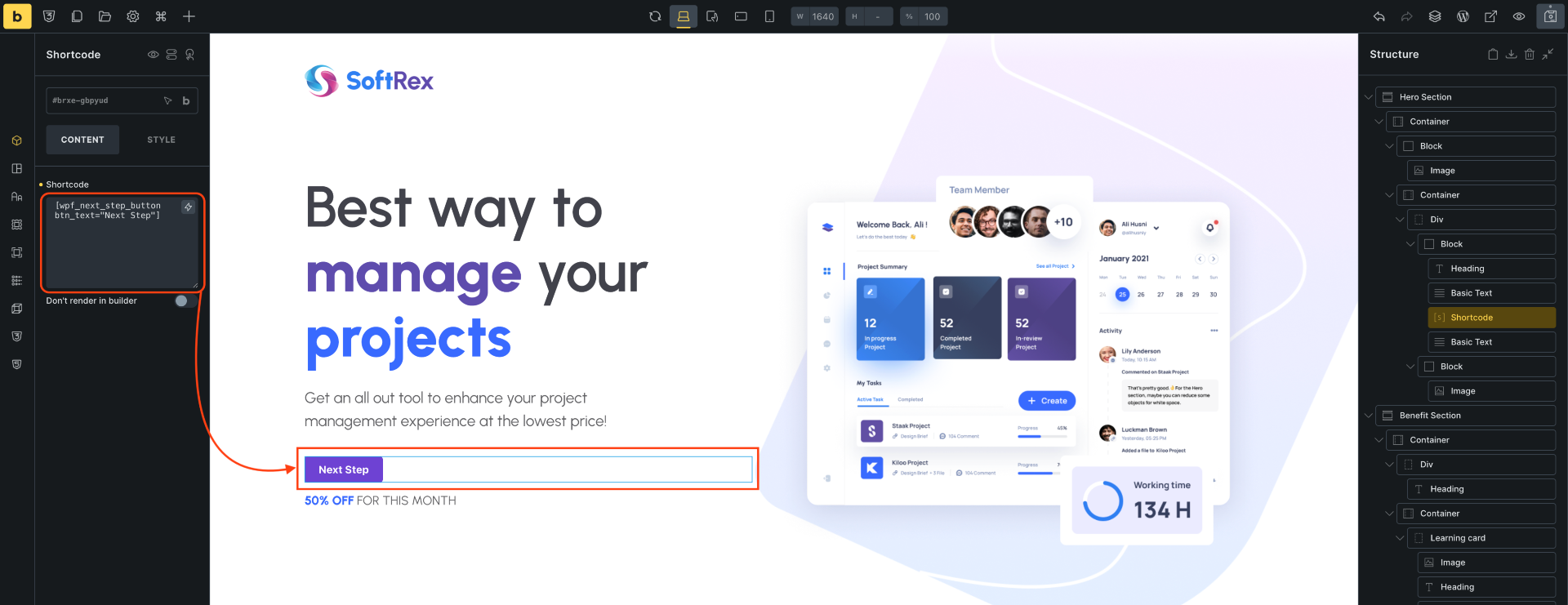1568x605 pixels.
Task: Collapse the Benefit Section tree node
Action: (x=1369, y=416)
